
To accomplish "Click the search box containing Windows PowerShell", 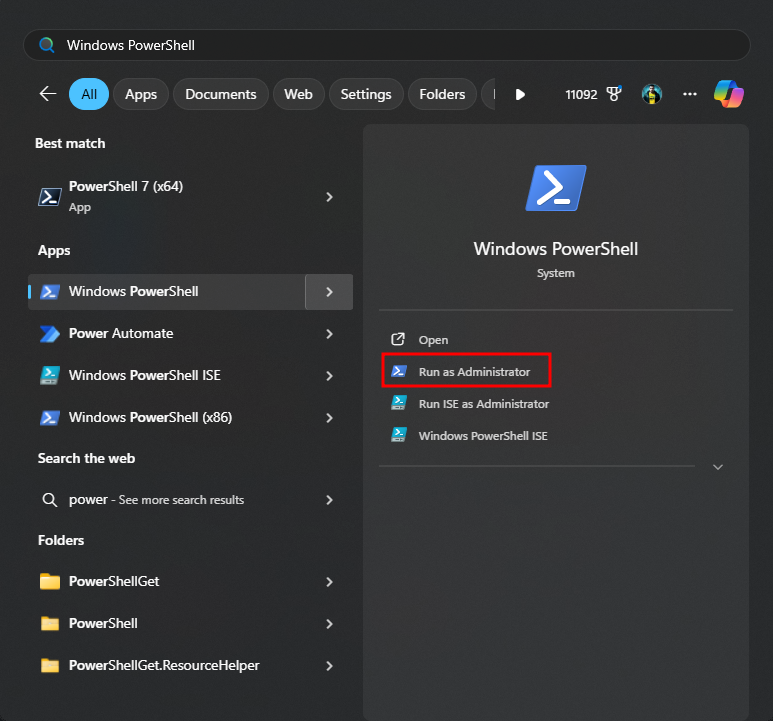I will (x=386, y=45).
